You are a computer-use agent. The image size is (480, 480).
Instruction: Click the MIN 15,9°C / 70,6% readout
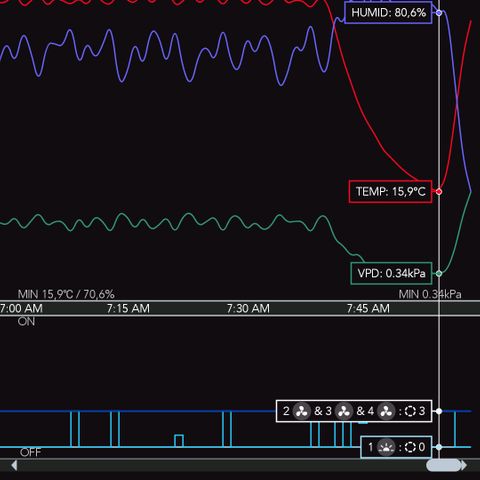click(66, 294)
